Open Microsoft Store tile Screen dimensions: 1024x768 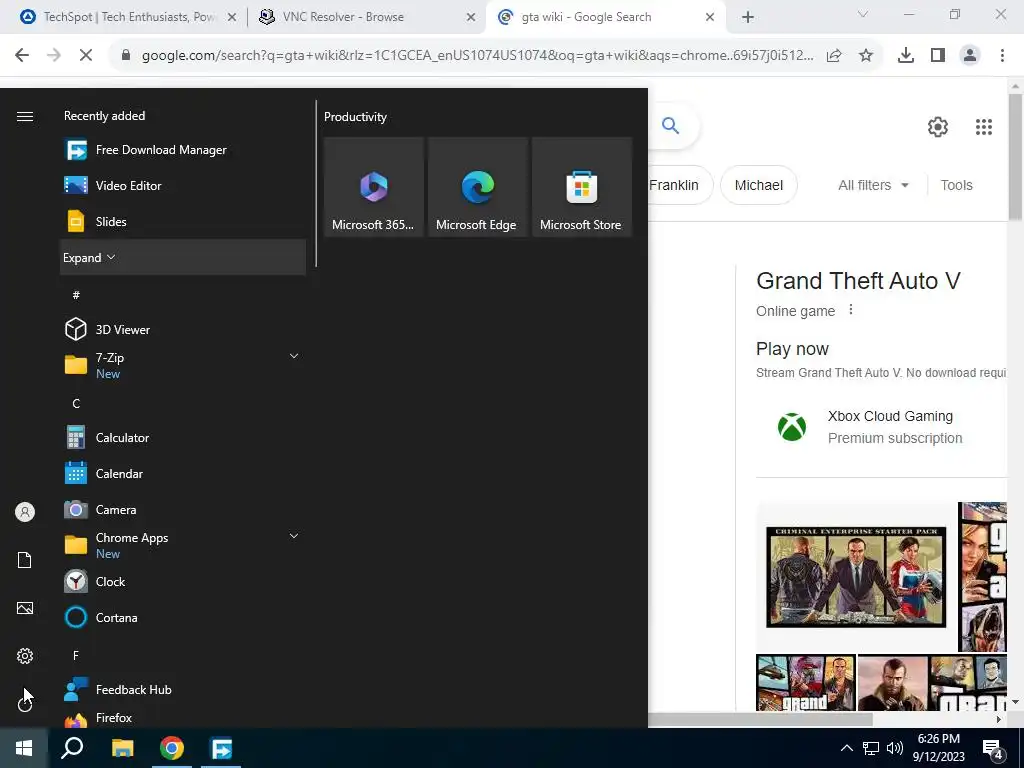(582, 187)
